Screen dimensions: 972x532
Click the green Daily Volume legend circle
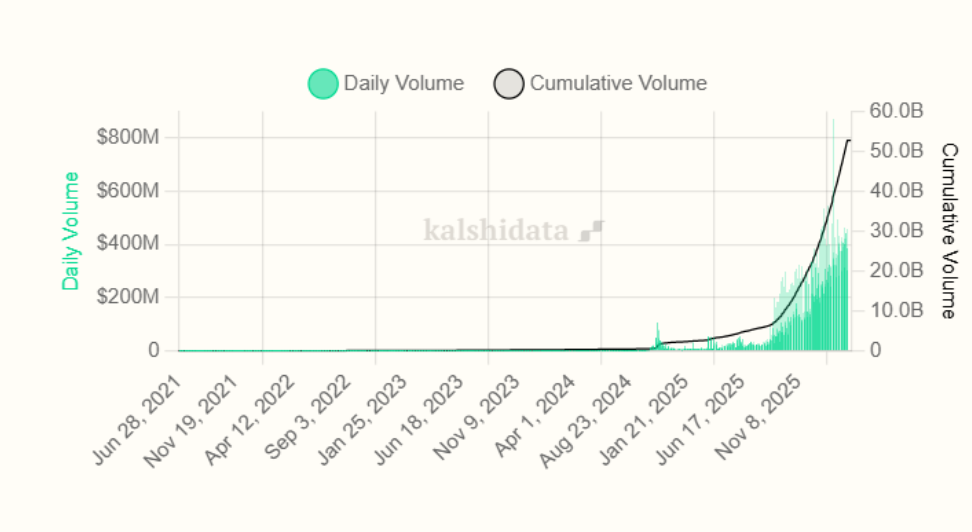coord(323,84)
